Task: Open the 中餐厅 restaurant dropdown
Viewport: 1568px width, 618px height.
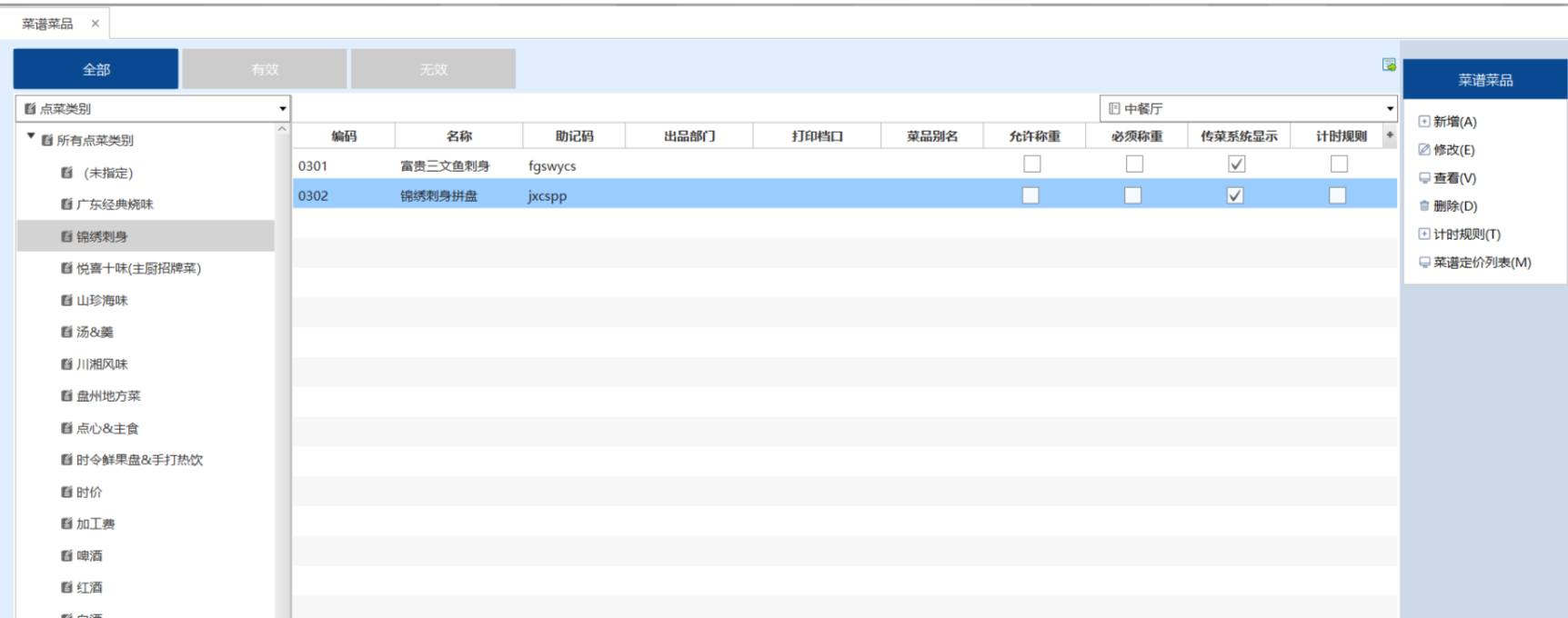Action: coord(1389,109)
